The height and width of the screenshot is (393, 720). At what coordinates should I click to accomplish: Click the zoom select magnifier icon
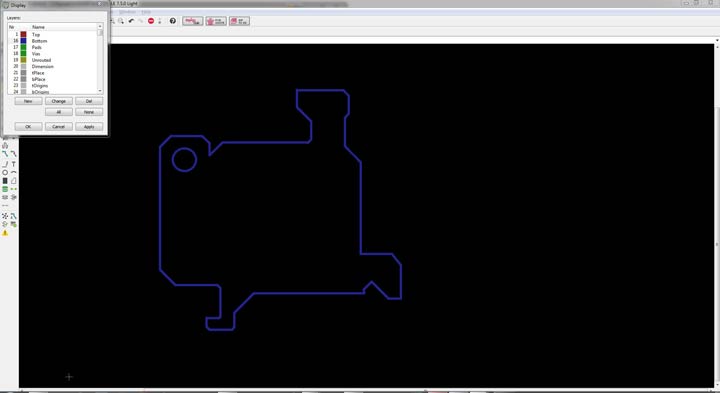[x=121, y=21]
